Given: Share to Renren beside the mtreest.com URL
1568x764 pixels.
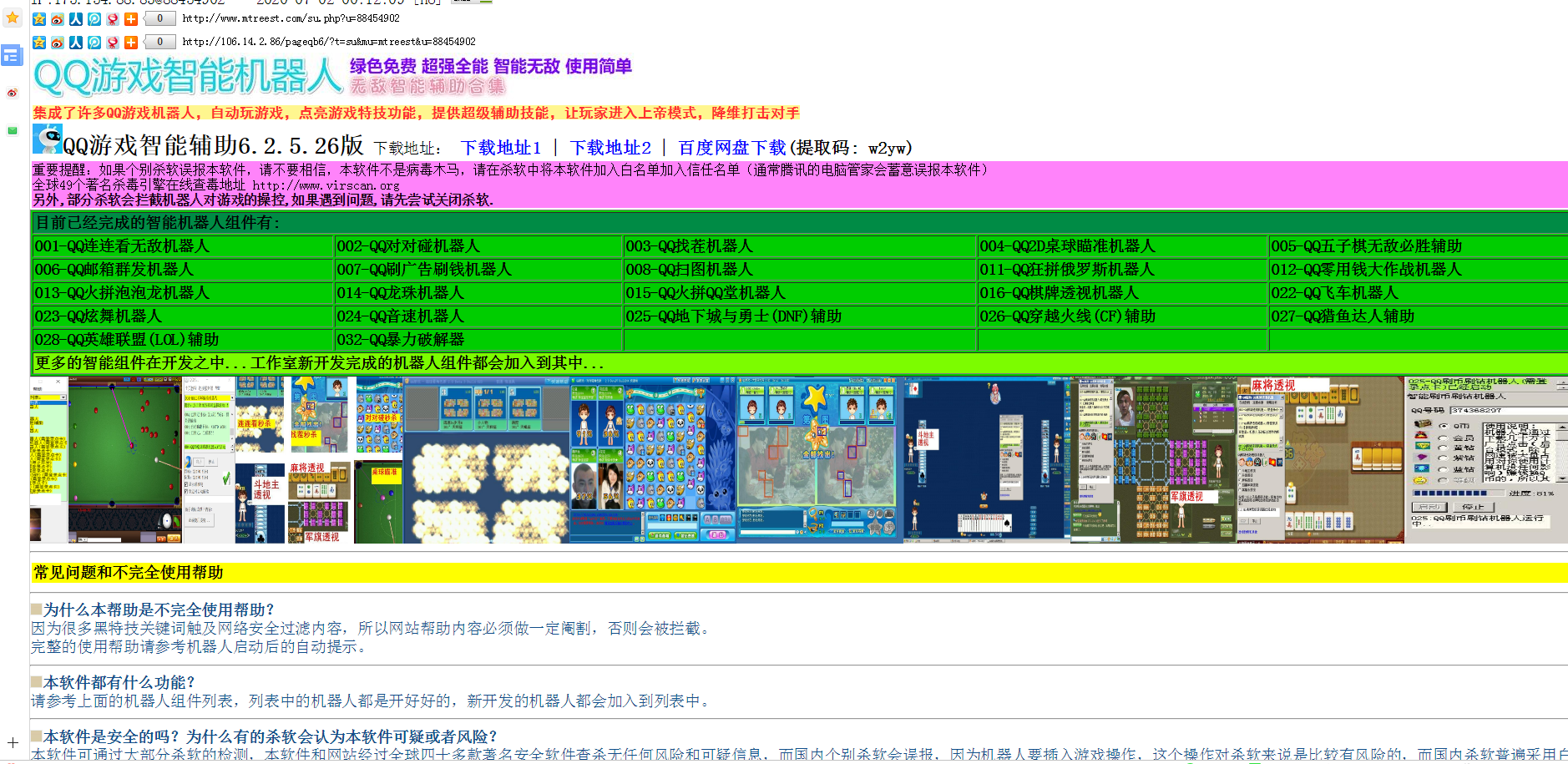Looking at the screenshot, I should point(76,19).
